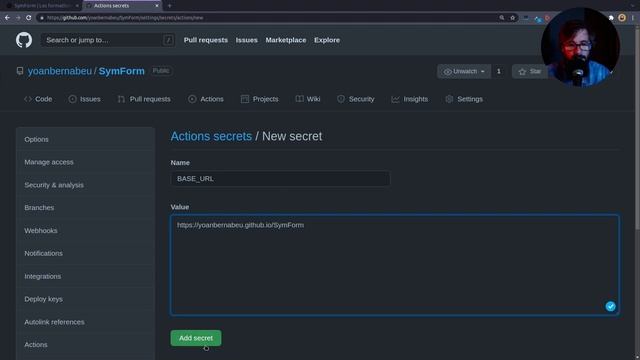640x360 pixels.
Task: Open the Insights tab
Action: [409, 99]
